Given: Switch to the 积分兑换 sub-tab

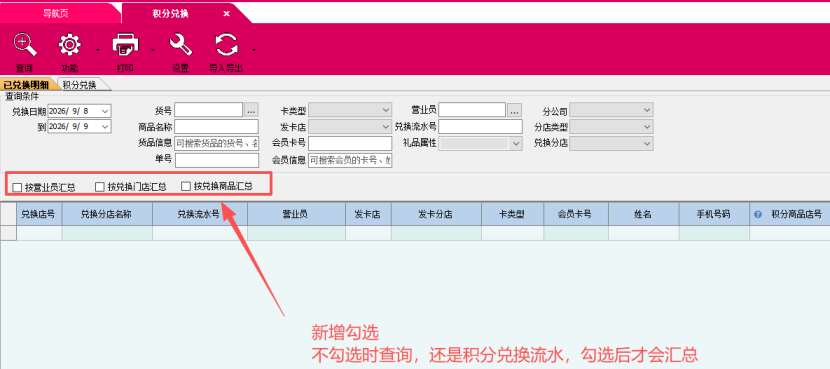Looking at the screenshot, I should 79,85.
